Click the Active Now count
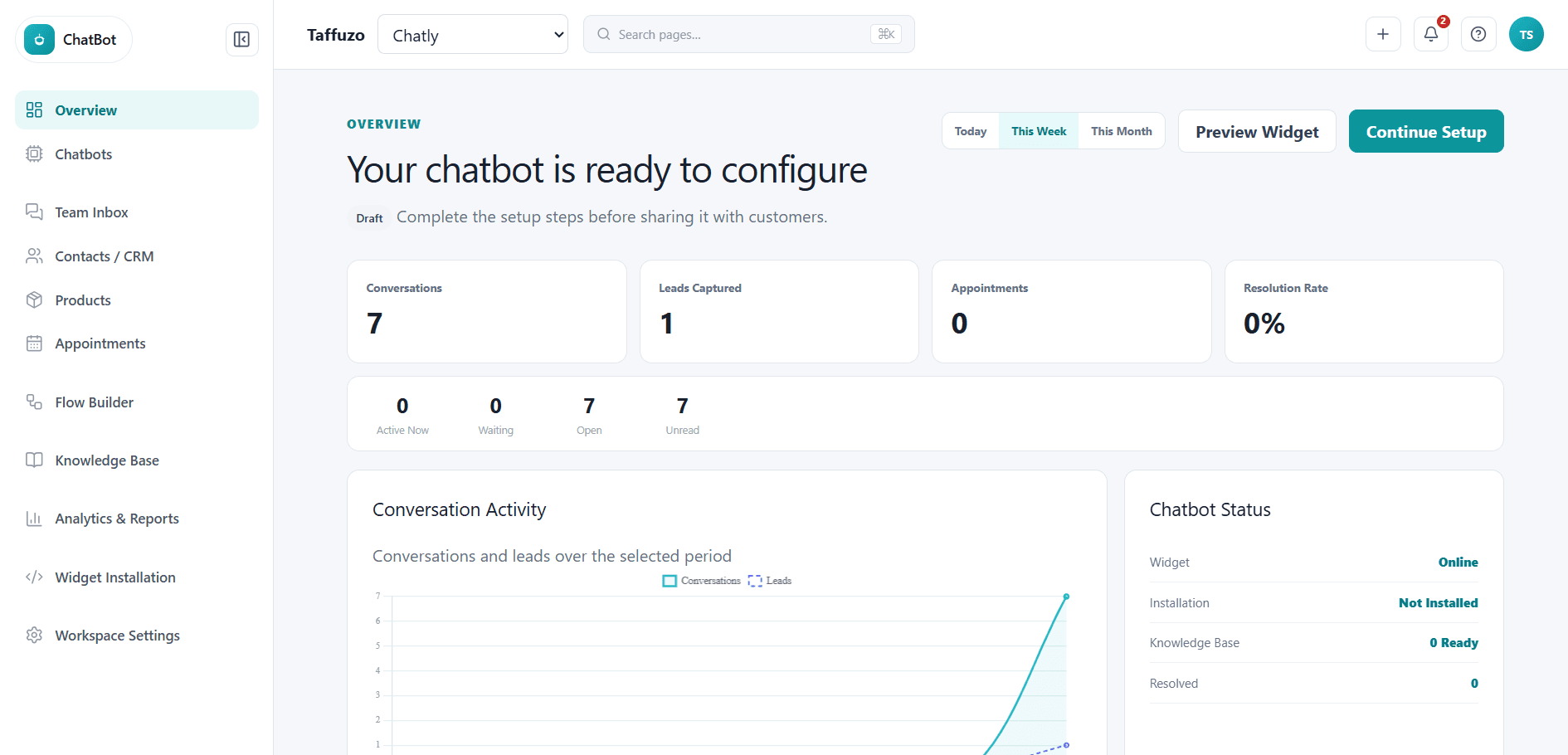Screen dimensions: 1568x755 click(x=402, y=406)
